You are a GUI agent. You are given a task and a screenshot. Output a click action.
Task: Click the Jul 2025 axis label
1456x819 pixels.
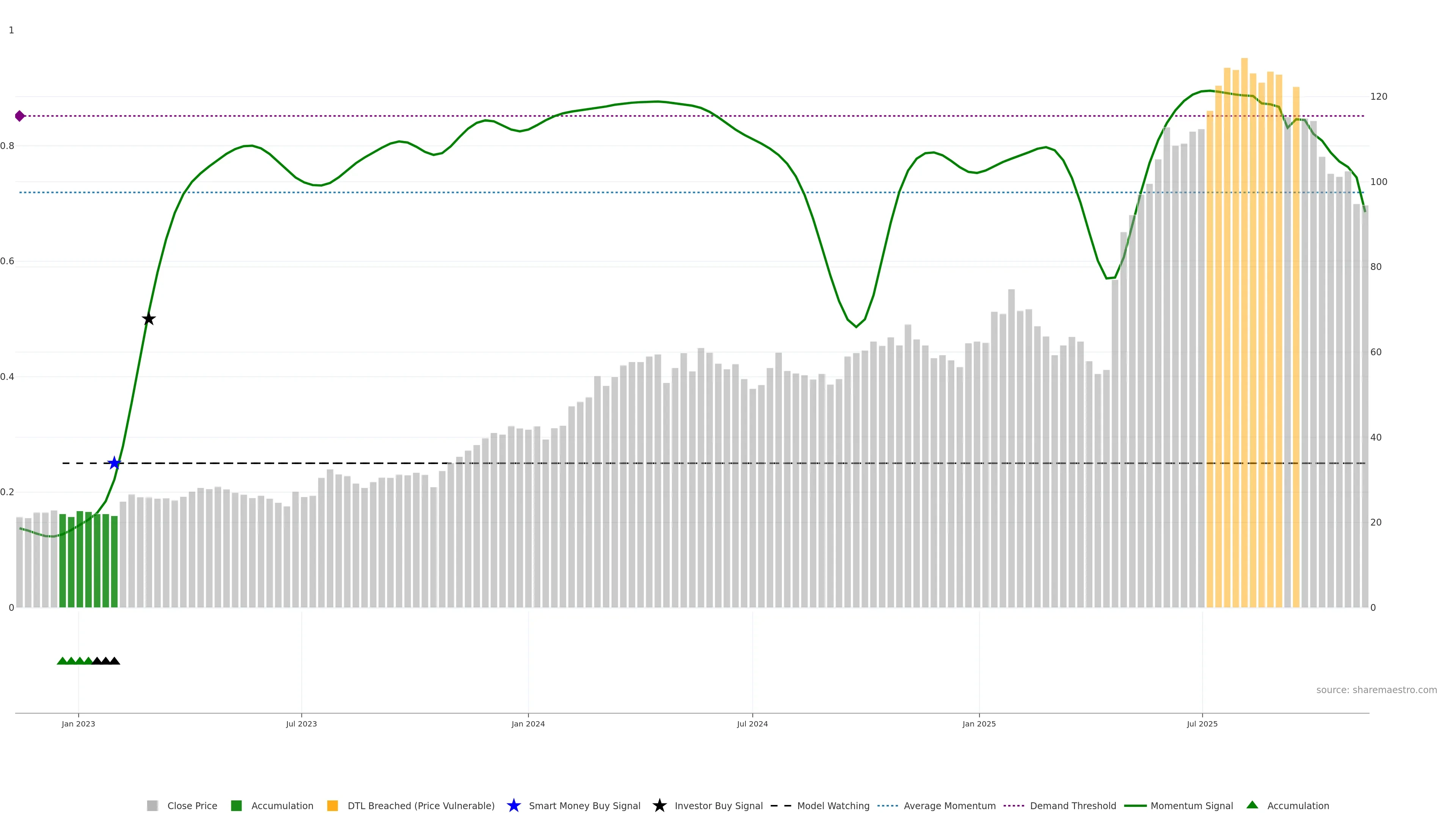click(1202, 723)
